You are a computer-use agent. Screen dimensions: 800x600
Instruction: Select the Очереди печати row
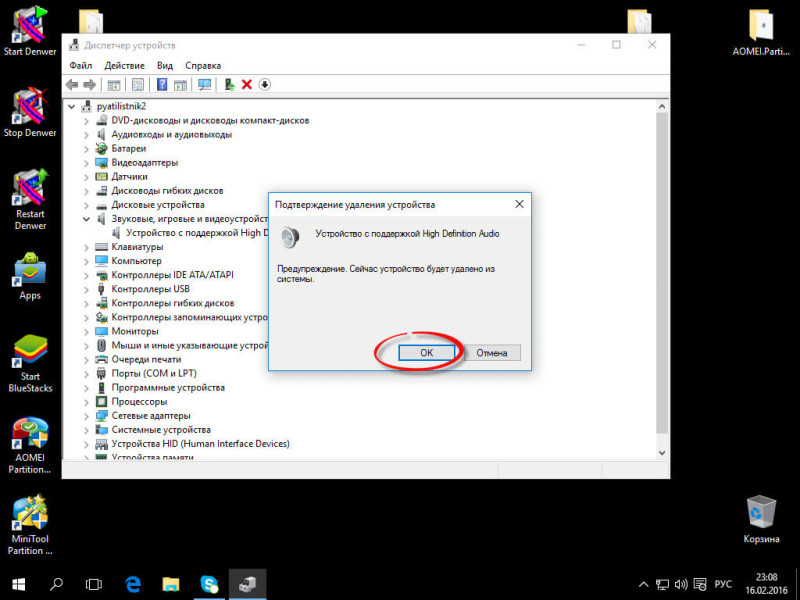tap(146, 360)
